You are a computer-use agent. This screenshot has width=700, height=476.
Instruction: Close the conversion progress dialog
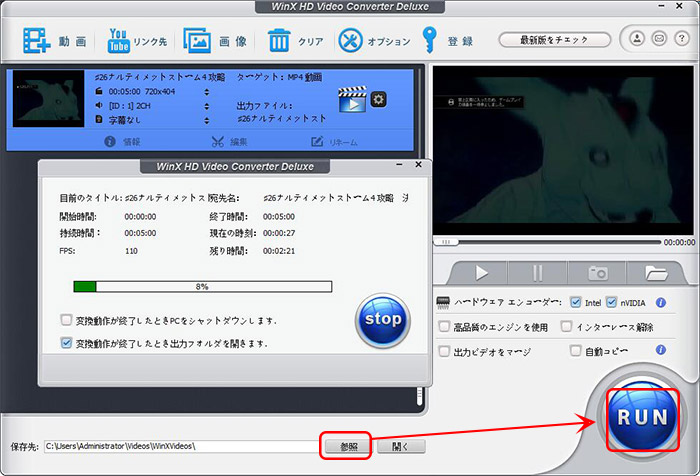pos(418,164)
